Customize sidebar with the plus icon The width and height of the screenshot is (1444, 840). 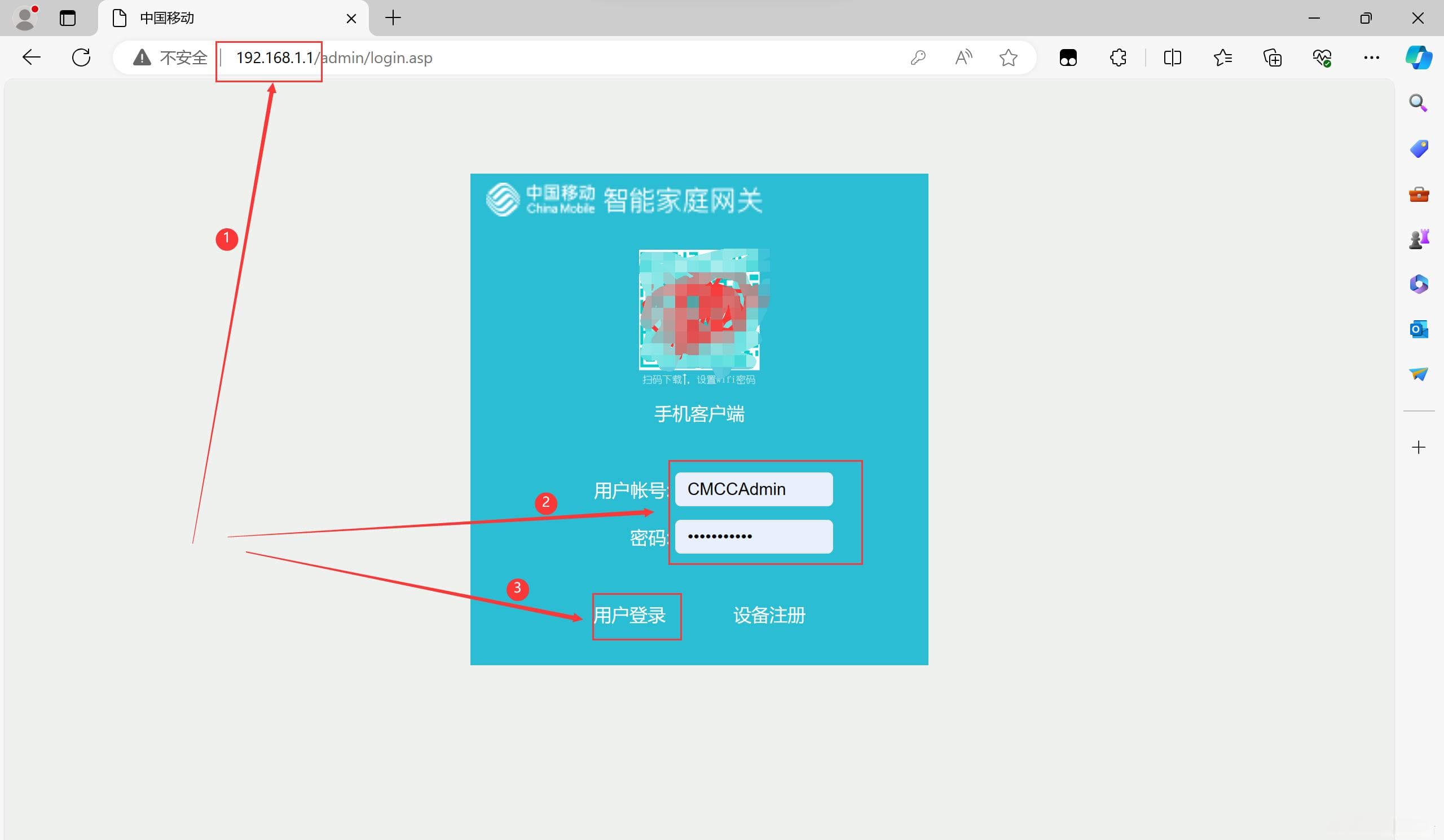(1419, 447)
